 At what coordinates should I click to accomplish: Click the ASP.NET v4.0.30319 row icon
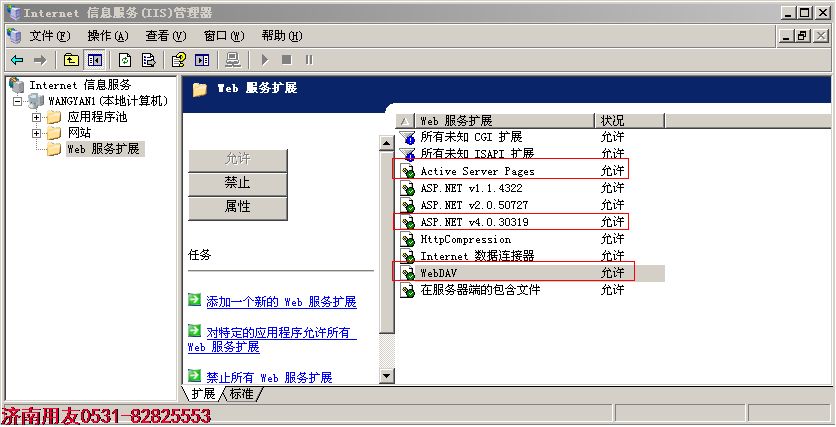click(x=408, y=222)
